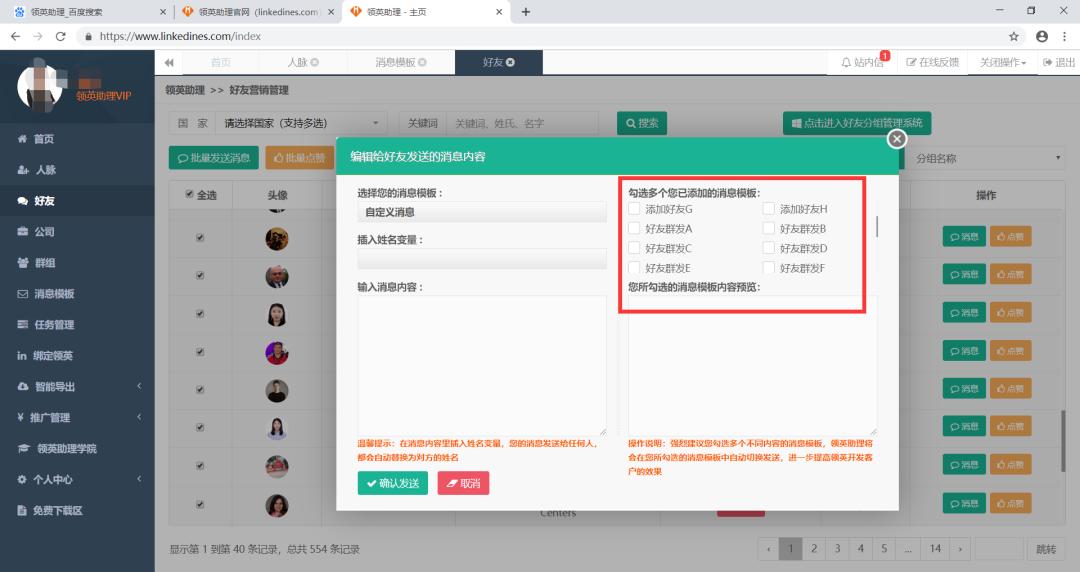
Task: Close the 消息模板 tab with its X icon
Action: pos(422,63)
